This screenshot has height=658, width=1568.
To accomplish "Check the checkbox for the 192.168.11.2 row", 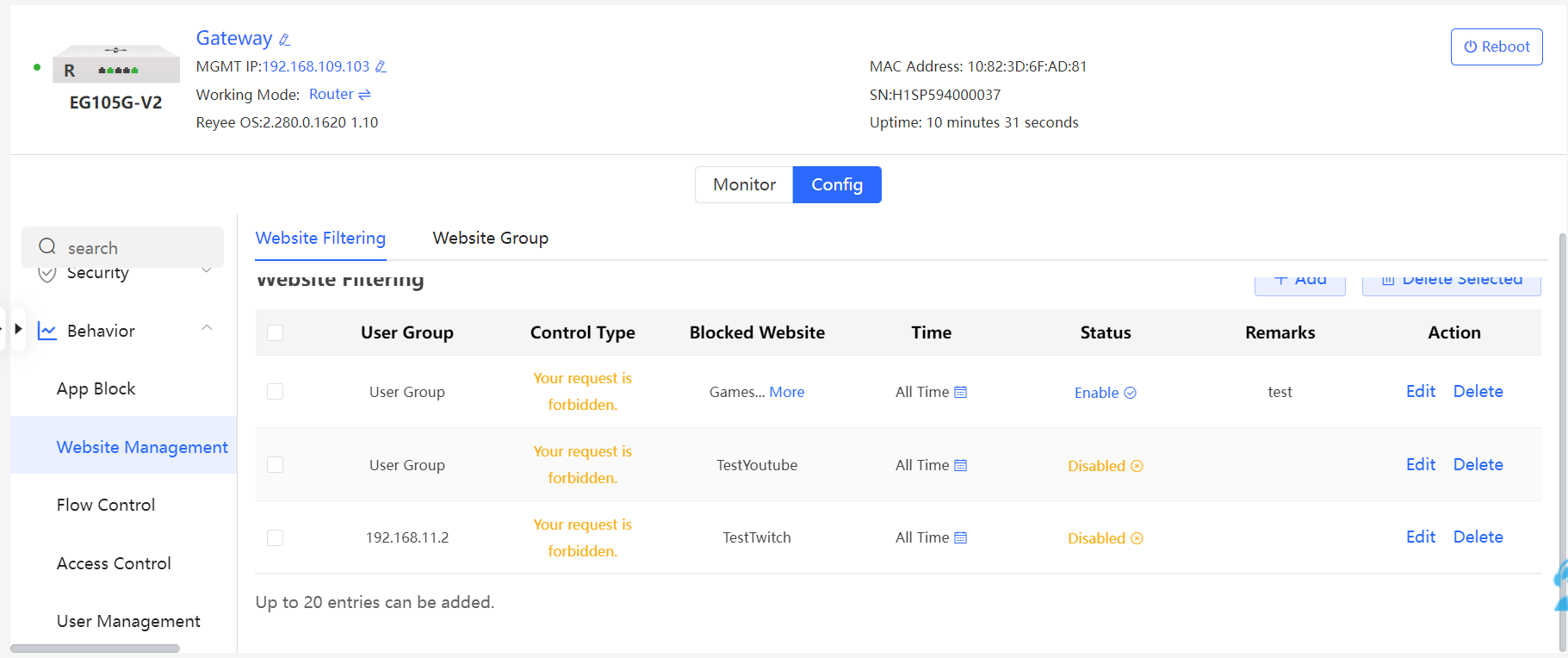I will (x=276, y=538).
